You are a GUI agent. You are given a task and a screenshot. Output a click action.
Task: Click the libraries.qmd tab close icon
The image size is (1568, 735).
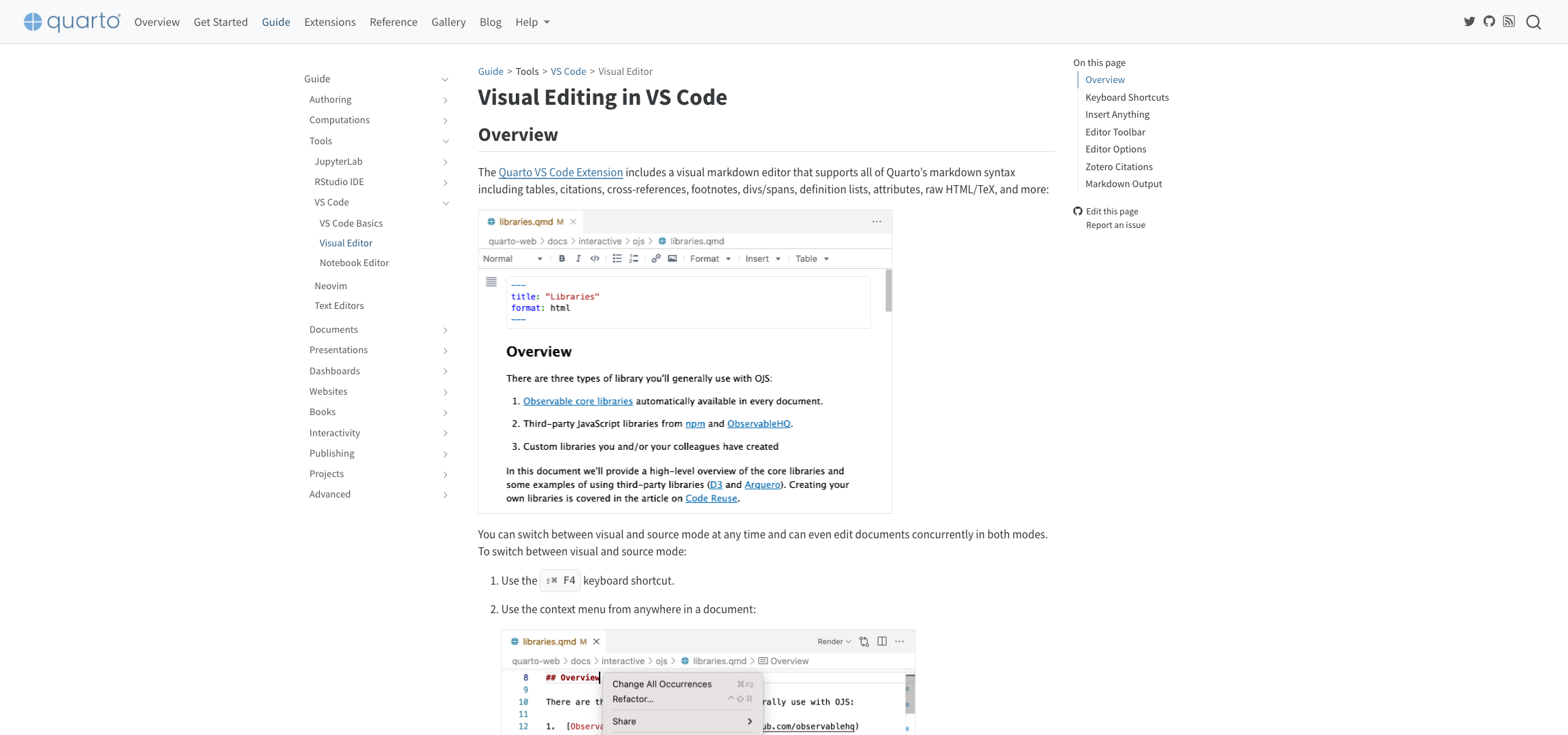(x=574, y=222)
